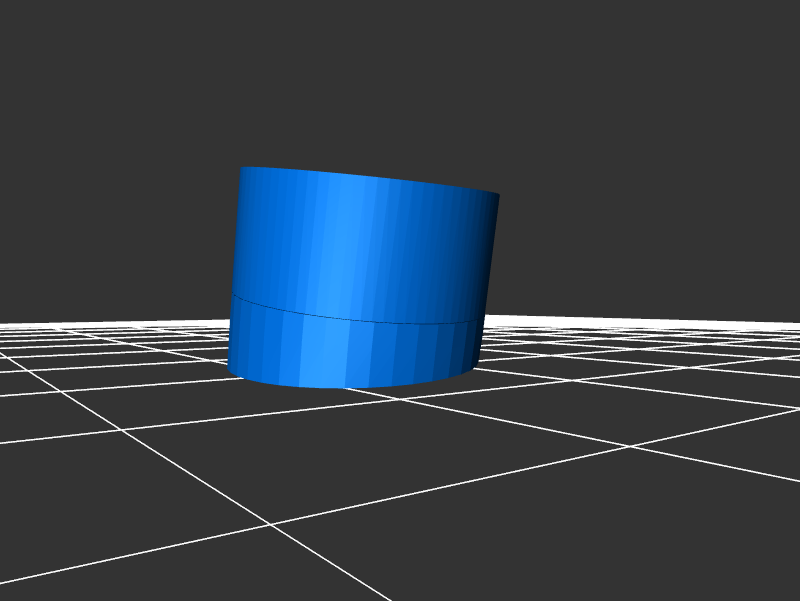Click the grid intersection nearest the bottom center
This screenshot has width=800, height=601.
pyautogui.click(x=270, y=524)
